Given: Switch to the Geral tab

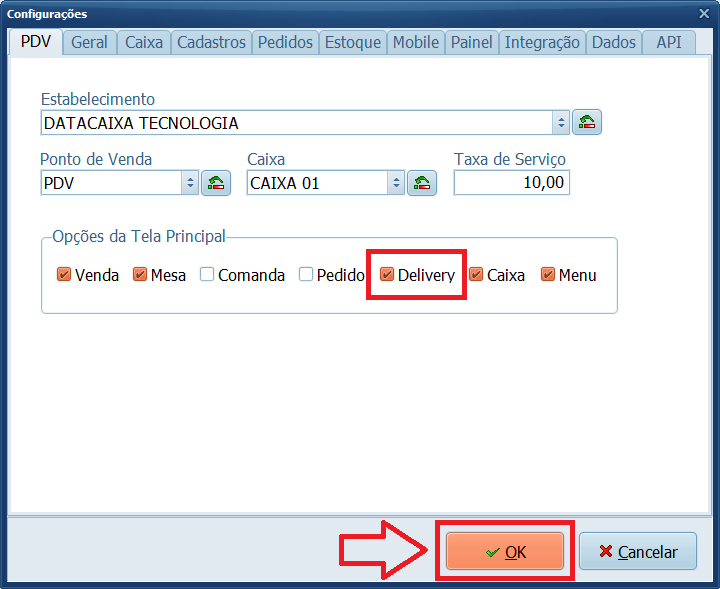Looking at the screenshot, I should (x=90, y=43).
